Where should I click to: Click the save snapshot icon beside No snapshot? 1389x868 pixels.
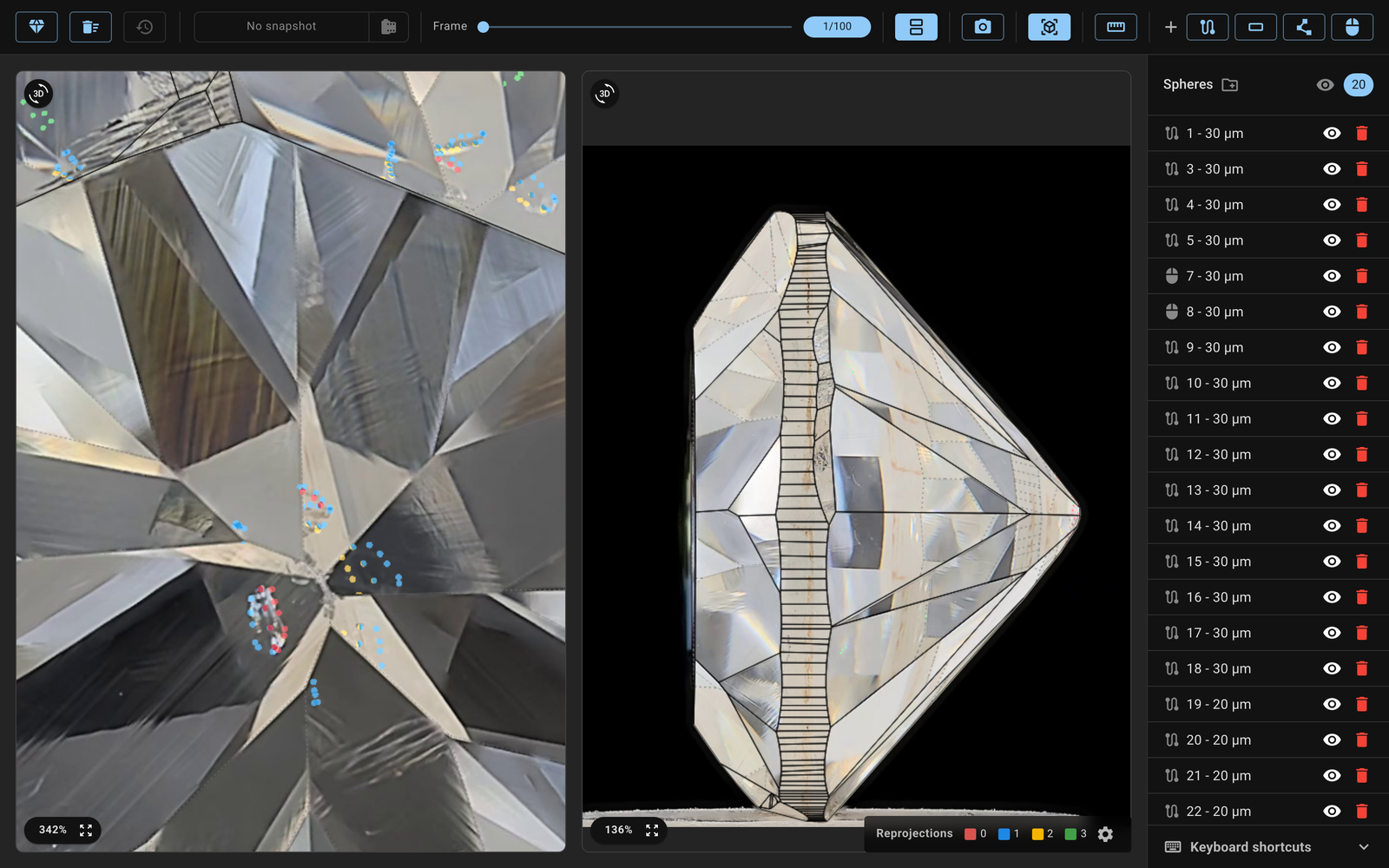[389, 27]
